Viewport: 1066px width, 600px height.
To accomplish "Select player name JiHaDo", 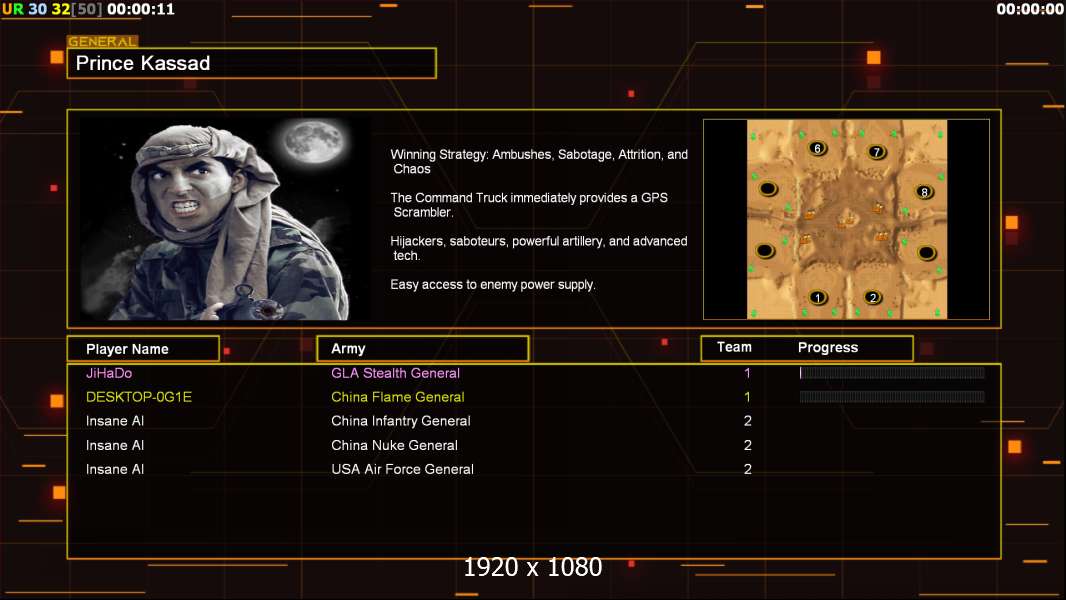I will (109, 373).
